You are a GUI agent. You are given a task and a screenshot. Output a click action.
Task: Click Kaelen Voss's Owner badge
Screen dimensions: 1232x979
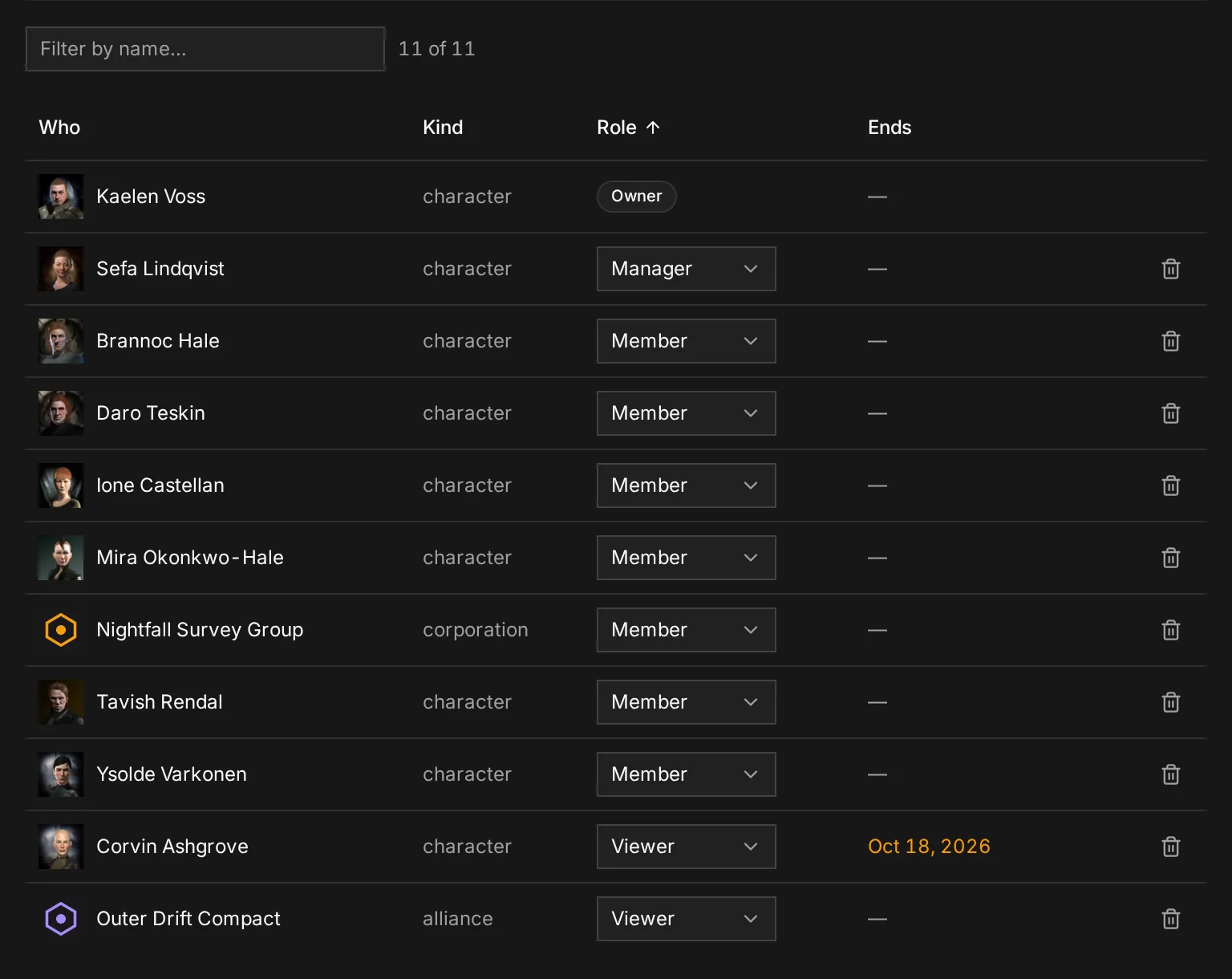(636, 197)
